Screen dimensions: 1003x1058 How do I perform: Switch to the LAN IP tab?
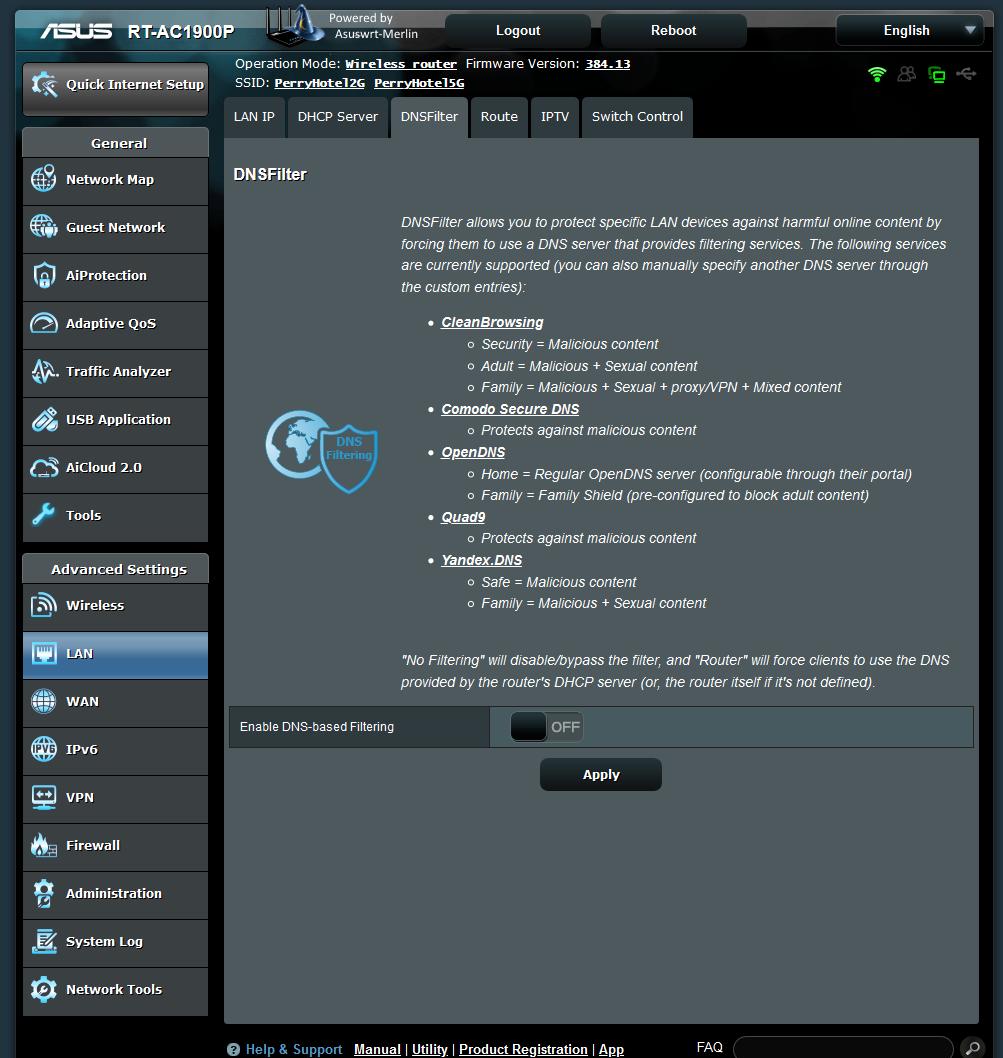(x=254, y=117)
